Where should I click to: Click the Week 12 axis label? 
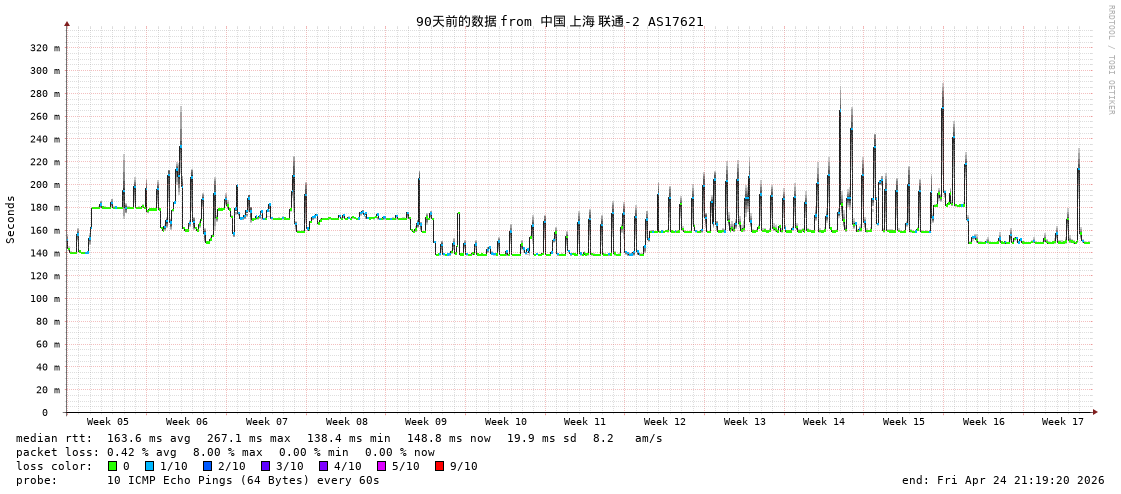[665, 422]
